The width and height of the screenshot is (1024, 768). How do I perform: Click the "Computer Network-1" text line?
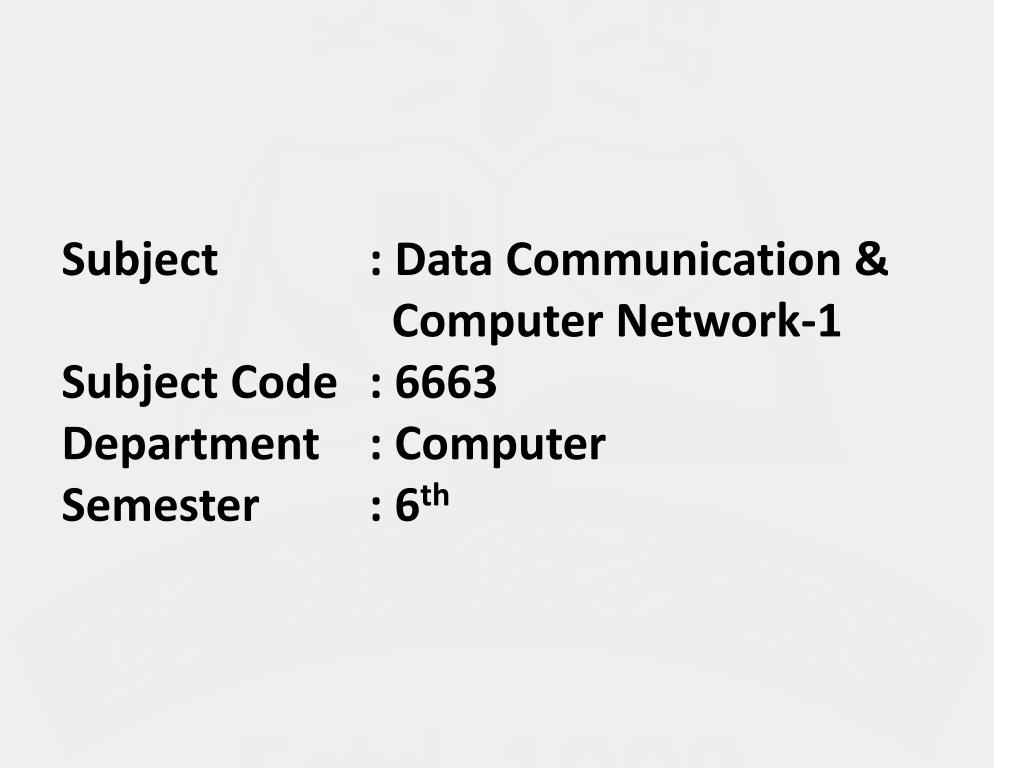point(616,323)
